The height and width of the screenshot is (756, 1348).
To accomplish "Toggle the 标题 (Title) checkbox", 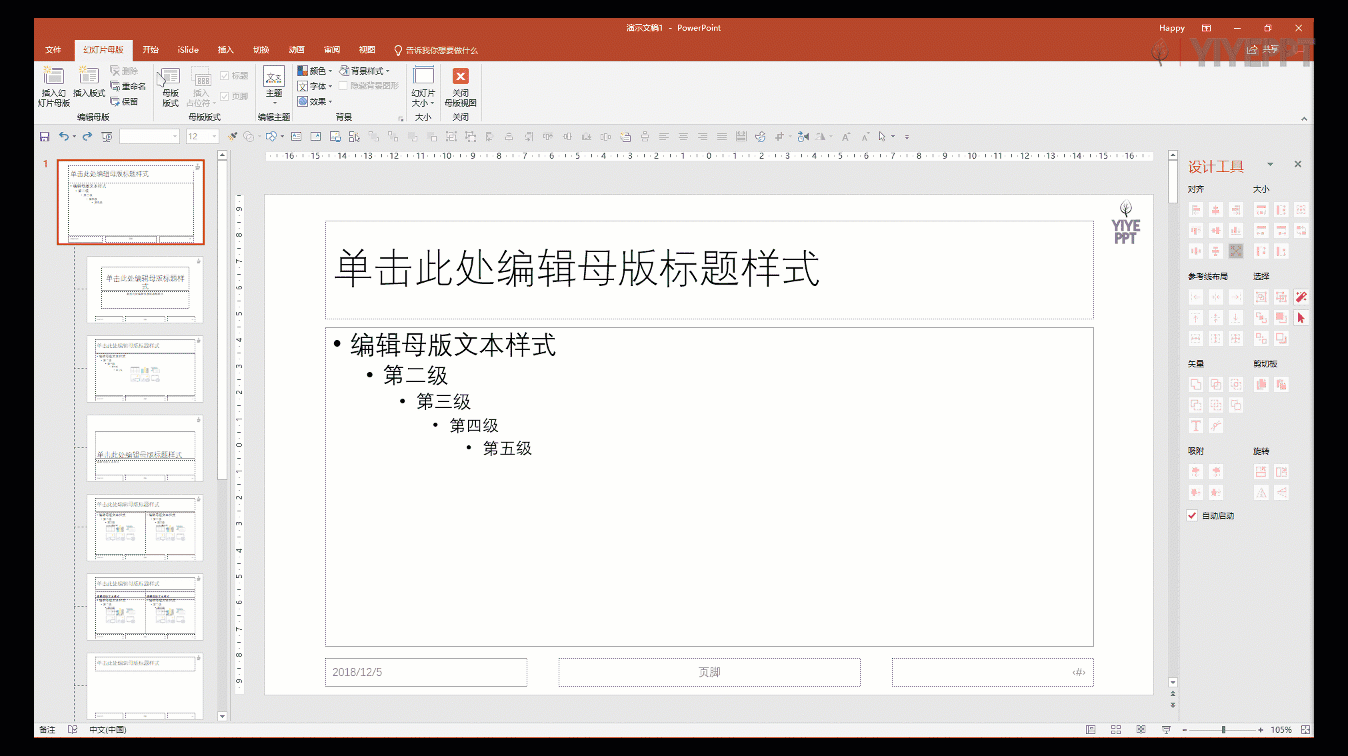I will coord(225,76).
